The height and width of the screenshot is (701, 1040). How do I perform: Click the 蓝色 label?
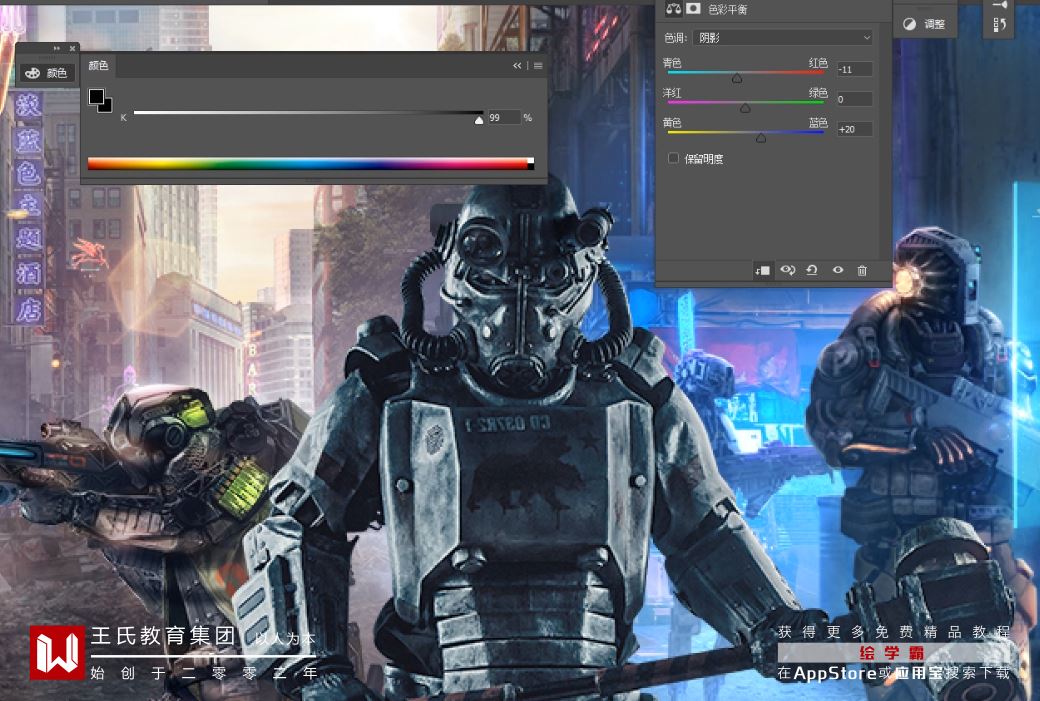[818, 123]
